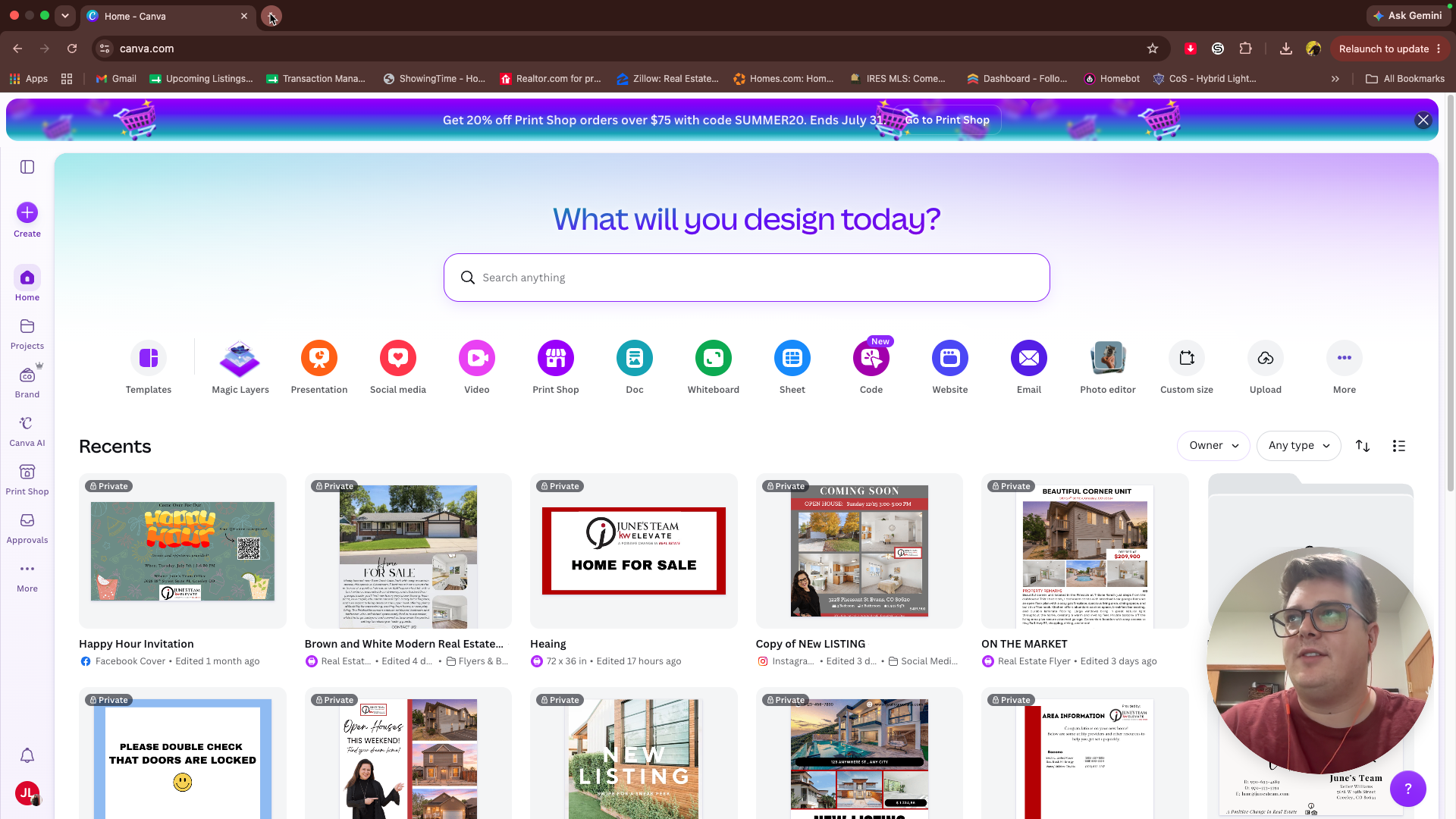Click the address bar URL

pyautogui.click(x=146, y=49)
